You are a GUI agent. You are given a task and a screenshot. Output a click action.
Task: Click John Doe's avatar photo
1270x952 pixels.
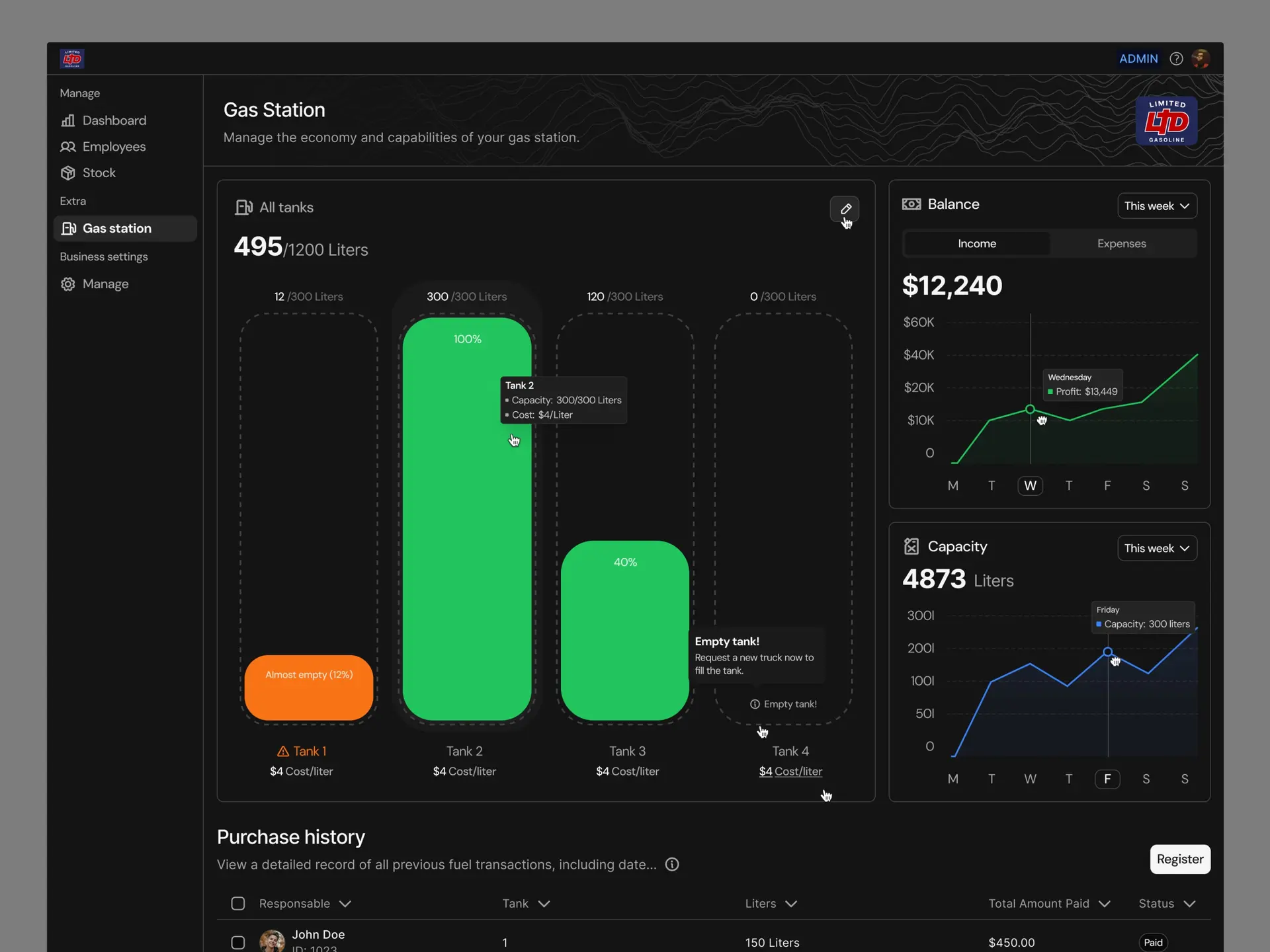click(x=272, y=941)
